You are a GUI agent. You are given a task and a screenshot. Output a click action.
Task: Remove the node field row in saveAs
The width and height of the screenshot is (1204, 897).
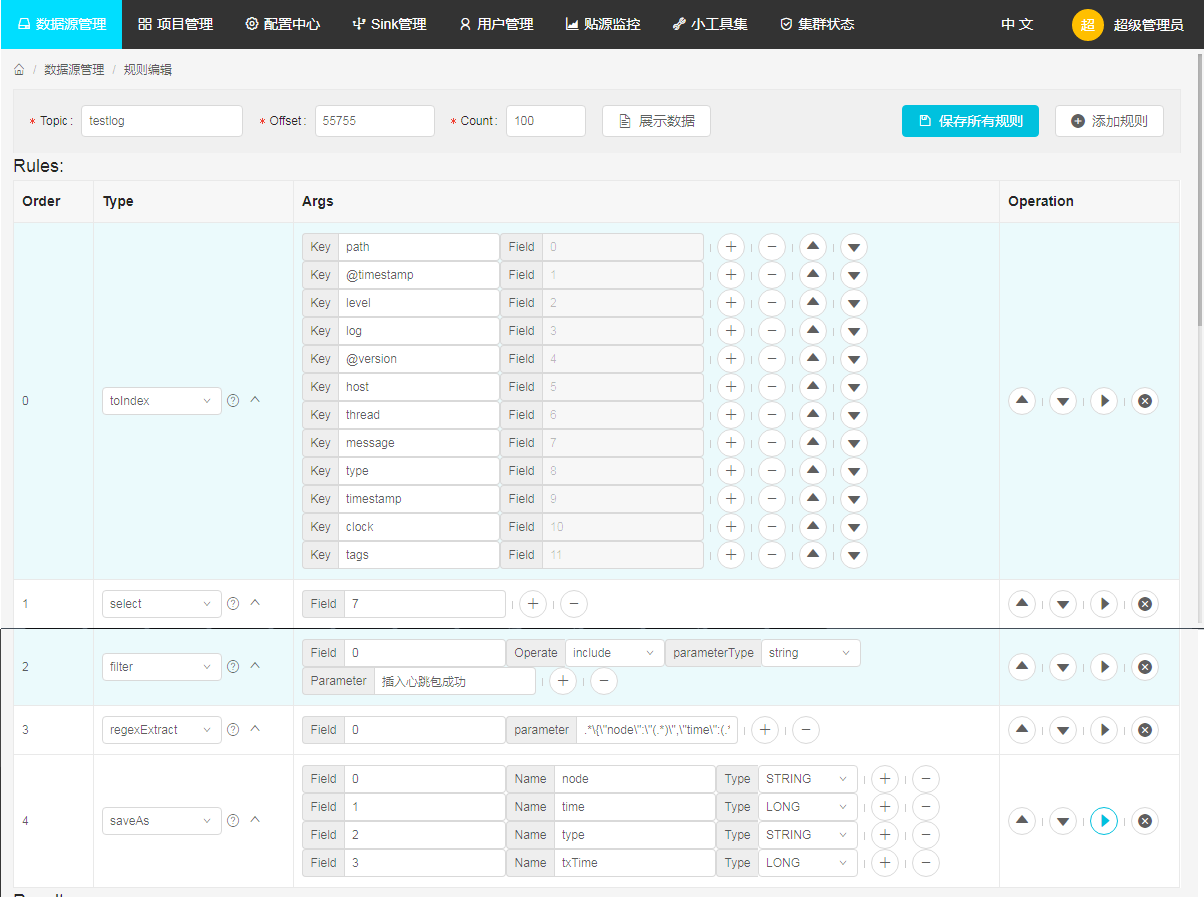coord(926,779)
